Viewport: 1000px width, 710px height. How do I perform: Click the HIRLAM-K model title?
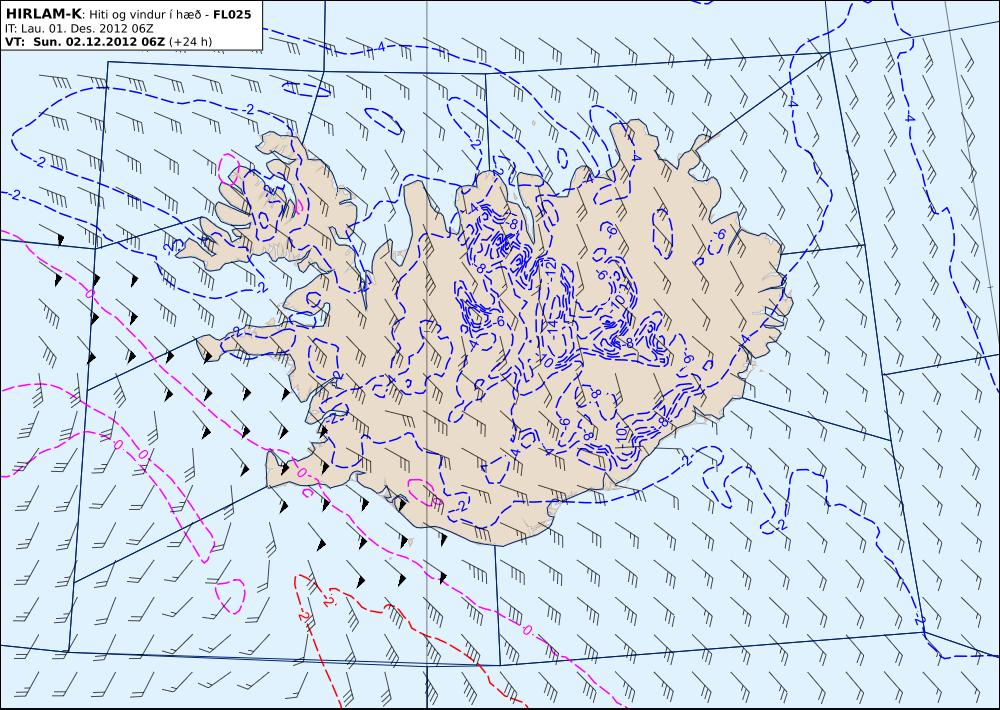coord(43,15)
